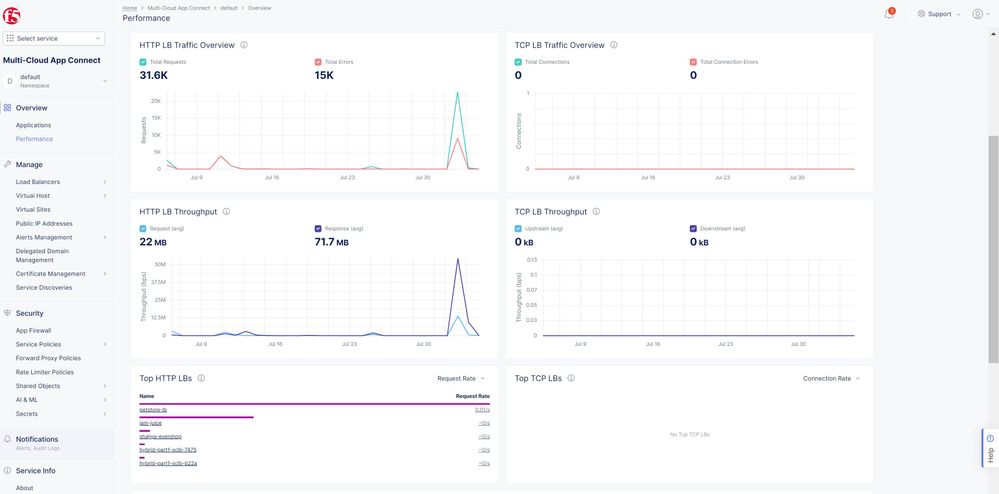Click the user account profile icon
999x494 pixels.
point(977,14)
